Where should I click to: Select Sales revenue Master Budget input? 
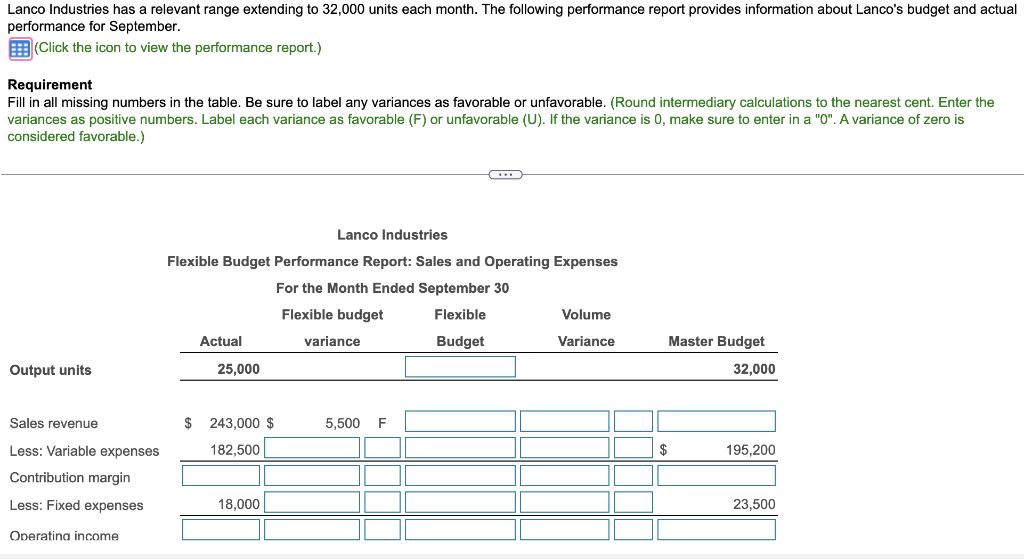[716, 421]
